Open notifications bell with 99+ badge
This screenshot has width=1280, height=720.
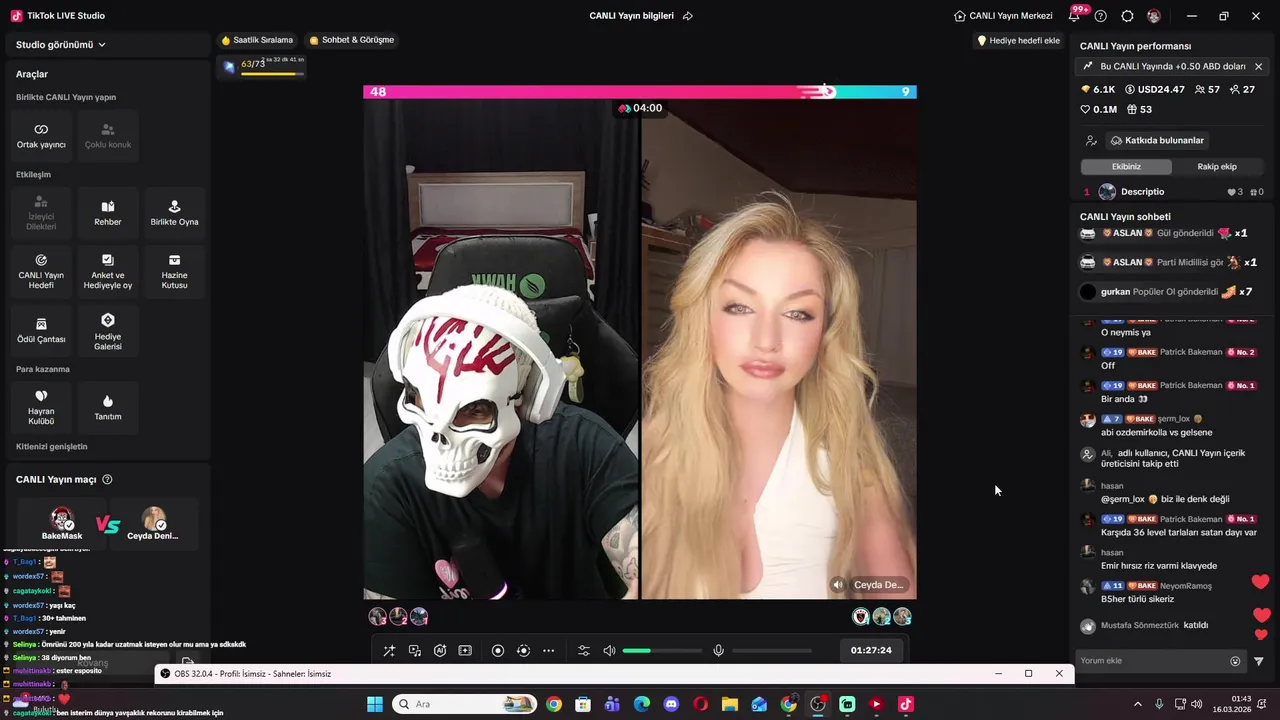[1076, 15]
